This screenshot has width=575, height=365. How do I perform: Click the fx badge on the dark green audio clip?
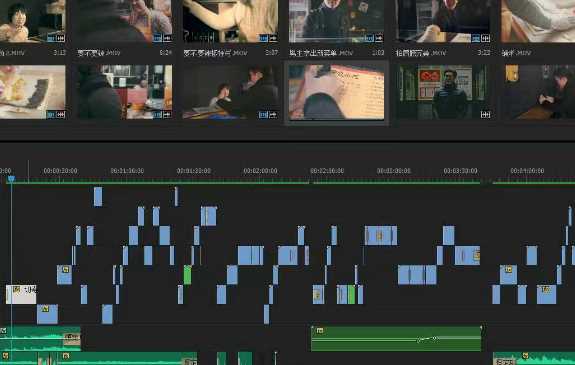[319, 331]
